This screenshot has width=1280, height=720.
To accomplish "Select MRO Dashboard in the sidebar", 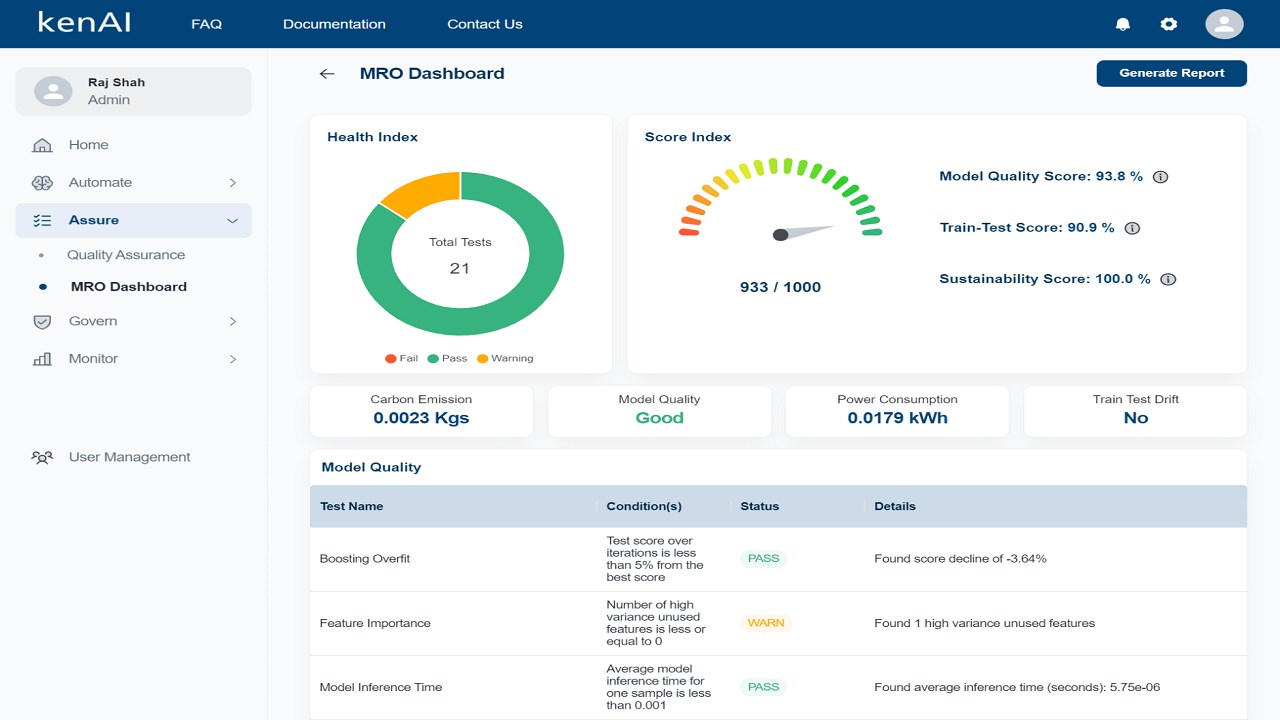I will 129,287.
